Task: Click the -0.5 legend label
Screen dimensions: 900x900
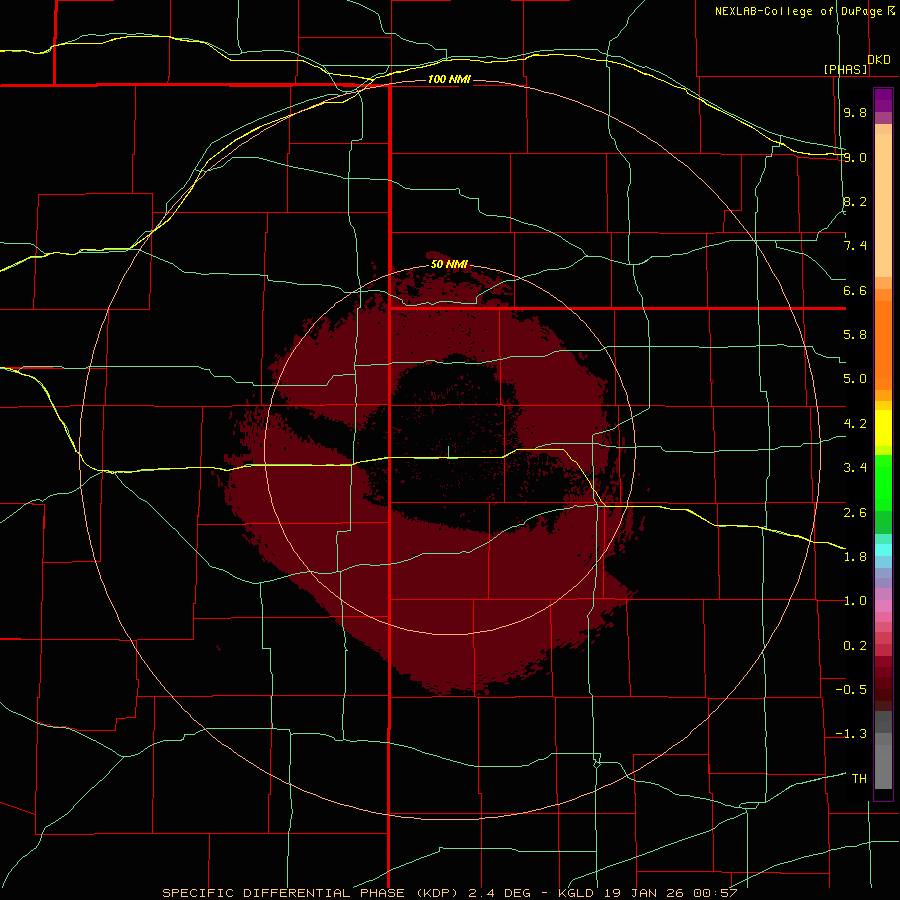Action: [851, 690]
